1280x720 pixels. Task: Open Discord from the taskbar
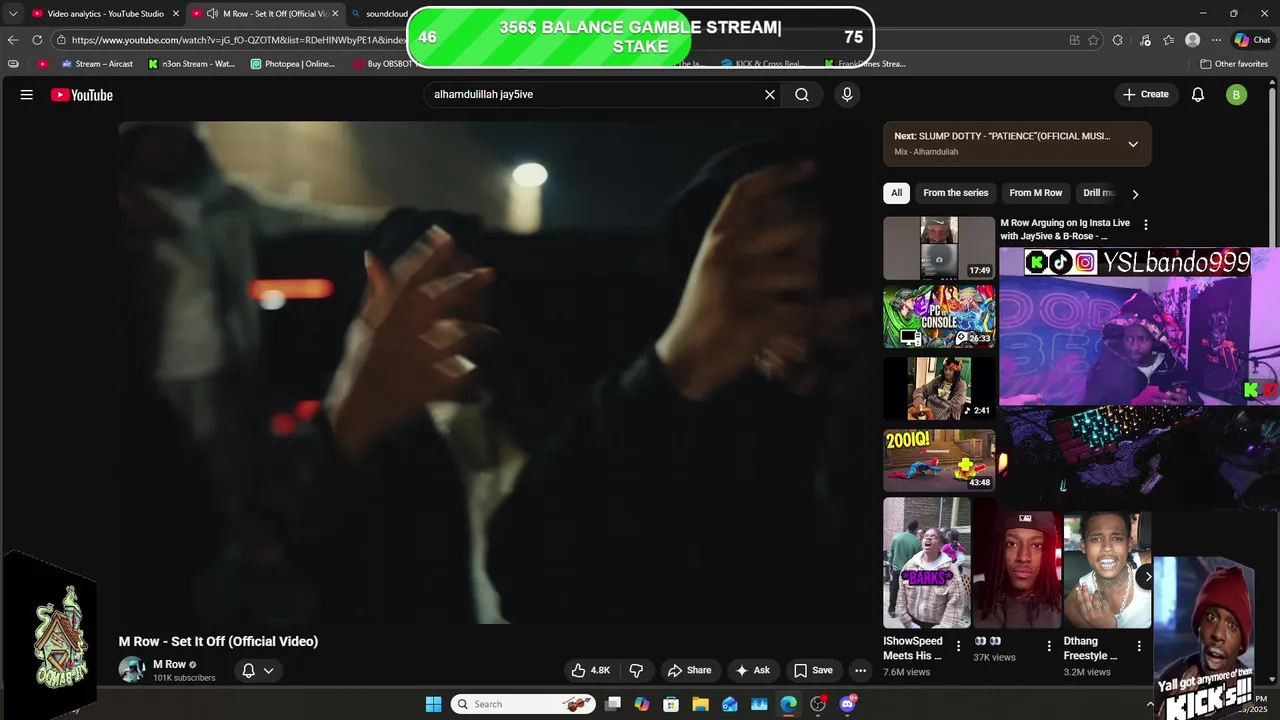(848, 704)
